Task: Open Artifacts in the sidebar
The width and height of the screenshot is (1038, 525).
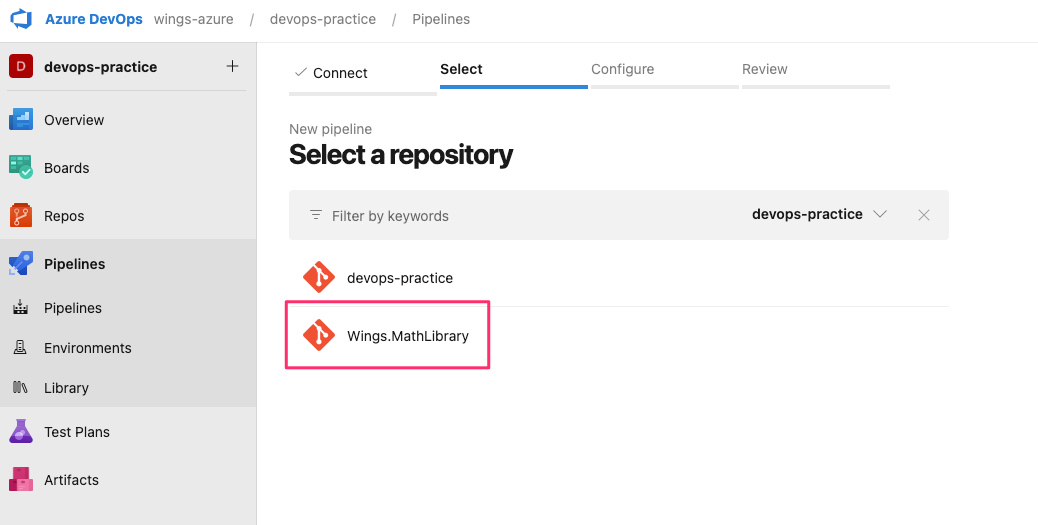Action: pyautogui.click(x=71, y=480)
